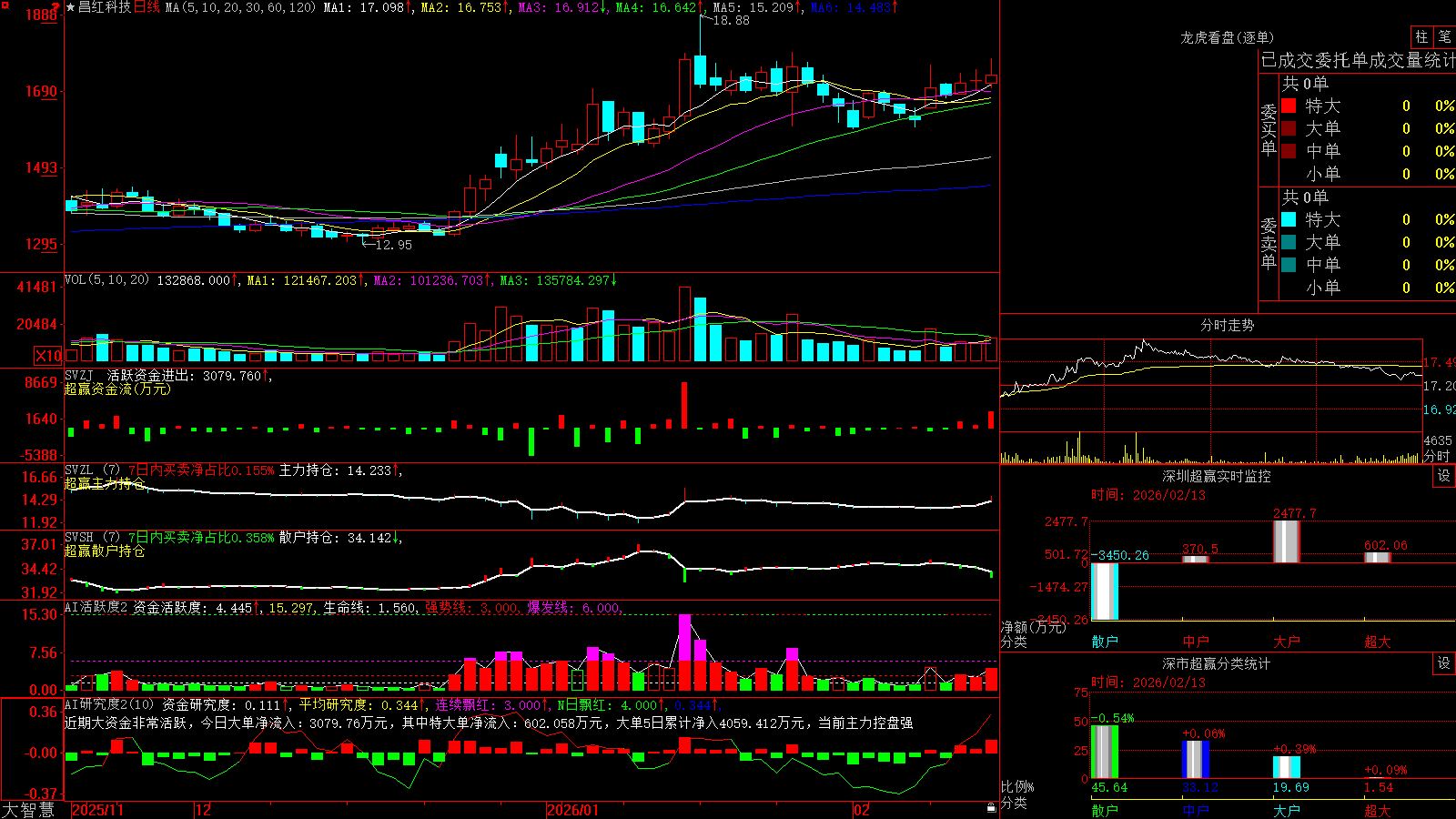Click the tallest red capital-flow bar in SVZJ
Image resolution: width=1456 pixels, height=819 pixels.
coord(684,405)
